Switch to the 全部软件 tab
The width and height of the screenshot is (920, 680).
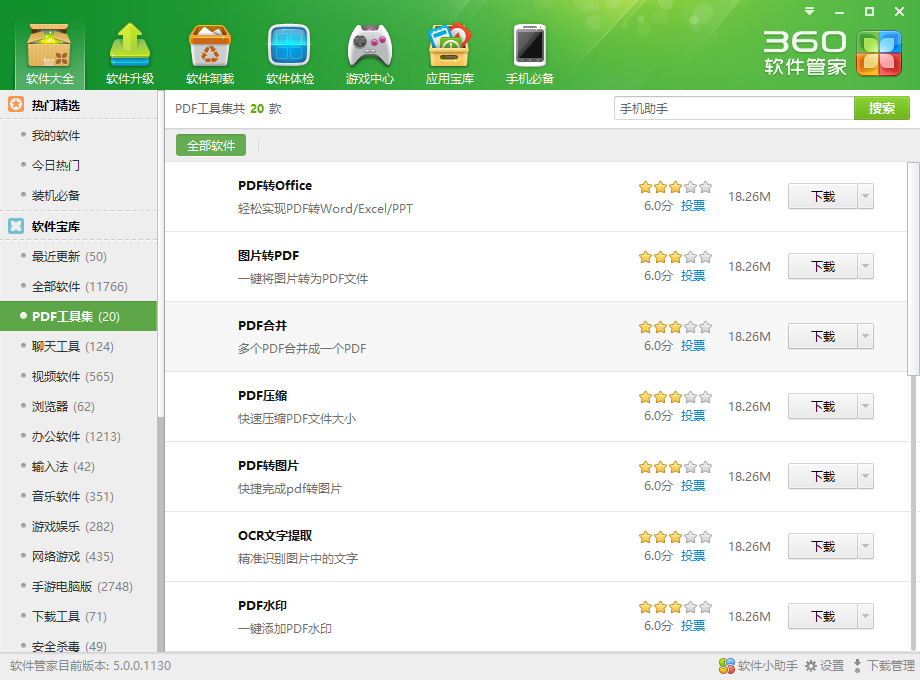click(211, 146)
